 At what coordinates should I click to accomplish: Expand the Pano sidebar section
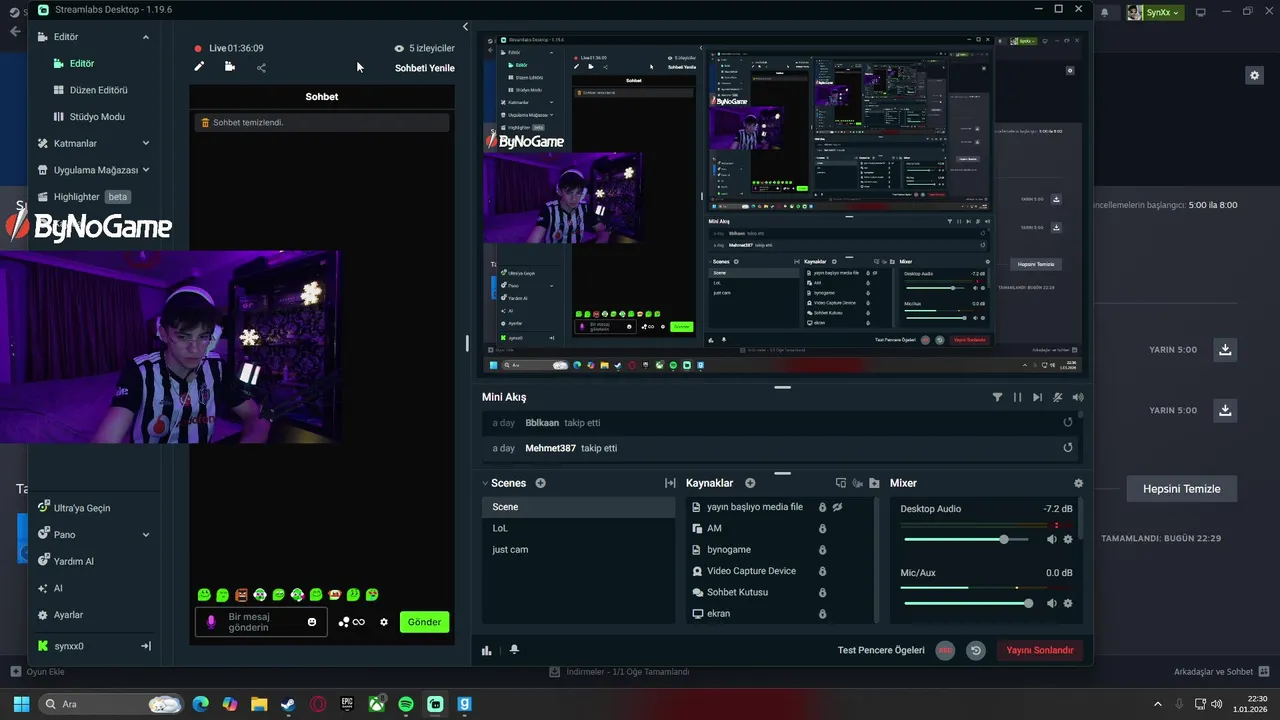[x=146, y=535]
